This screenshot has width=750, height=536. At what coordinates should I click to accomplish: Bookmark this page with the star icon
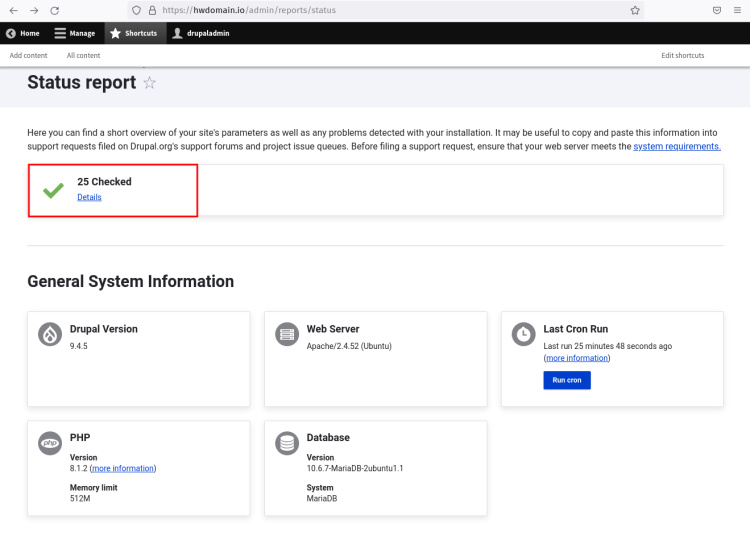635,10
